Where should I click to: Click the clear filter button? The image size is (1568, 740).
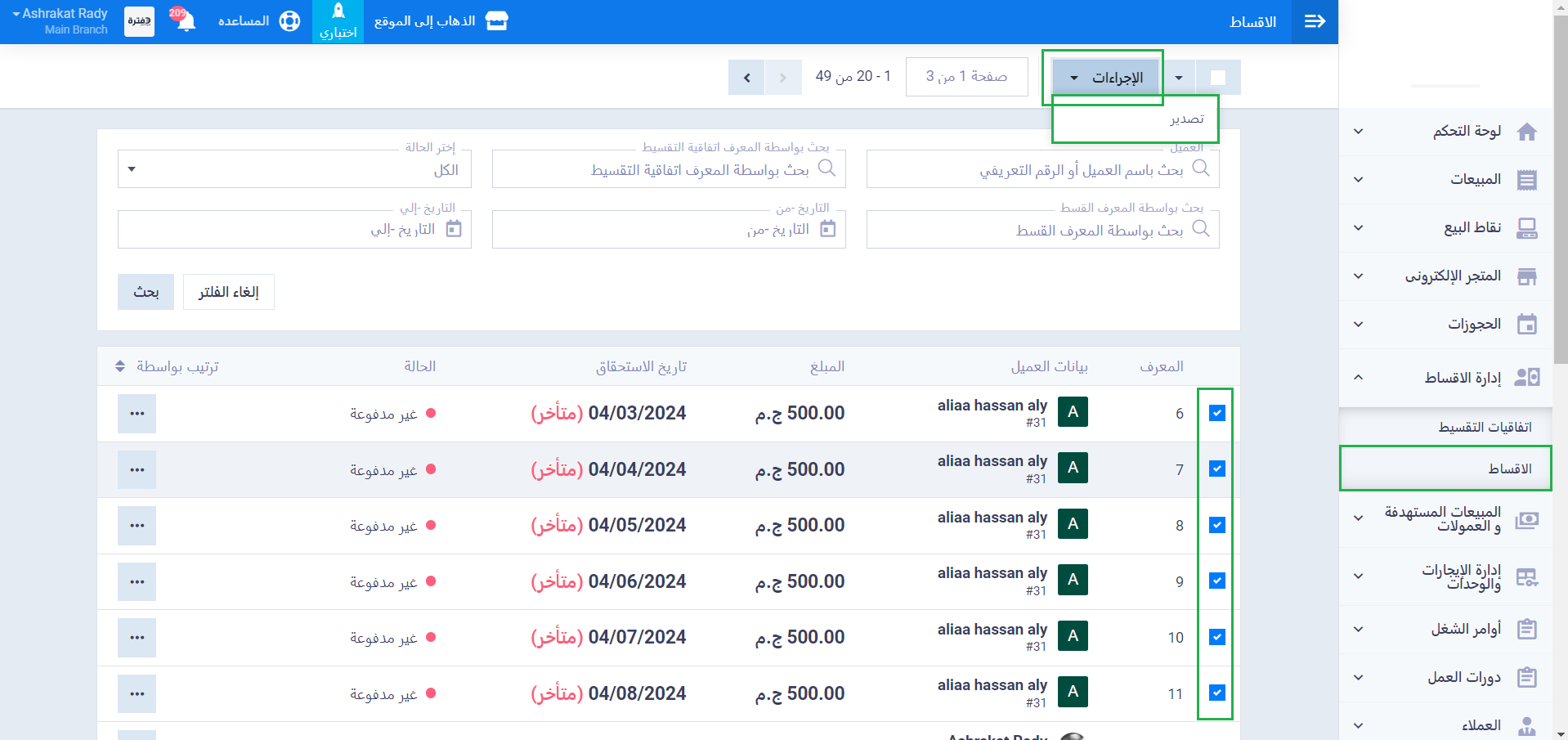click(228, 292)
